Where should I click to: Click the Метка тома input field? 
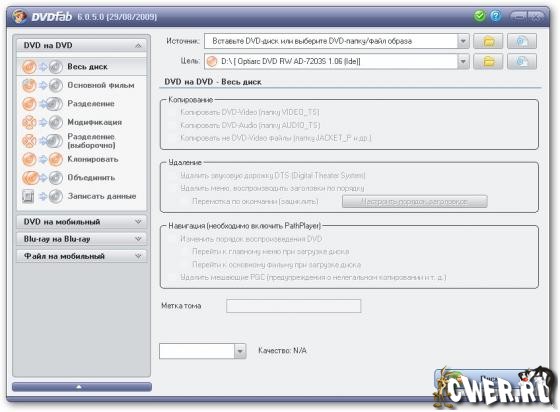point(294,306)
